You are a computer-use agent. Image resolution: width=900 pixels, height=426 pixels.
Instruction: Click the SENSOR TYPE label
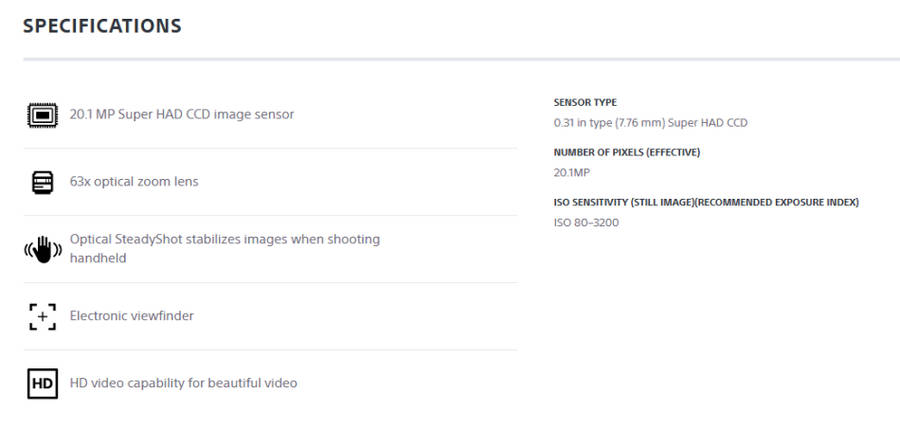585,102
